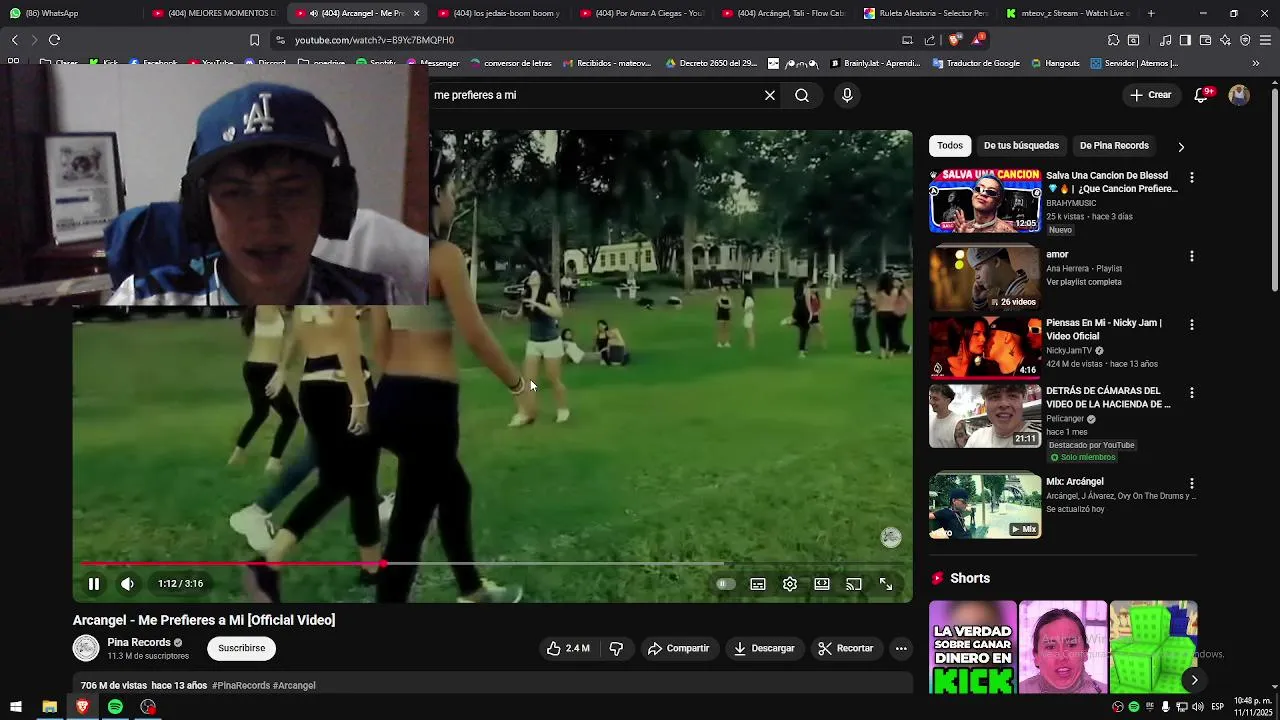Open Spotify from the Windows taskbar

click(x=115, y=707)
